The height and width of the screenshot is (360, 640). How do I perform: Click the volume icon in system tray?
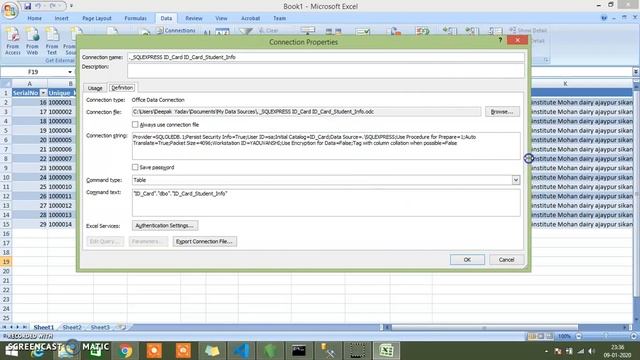click(591, 351)
